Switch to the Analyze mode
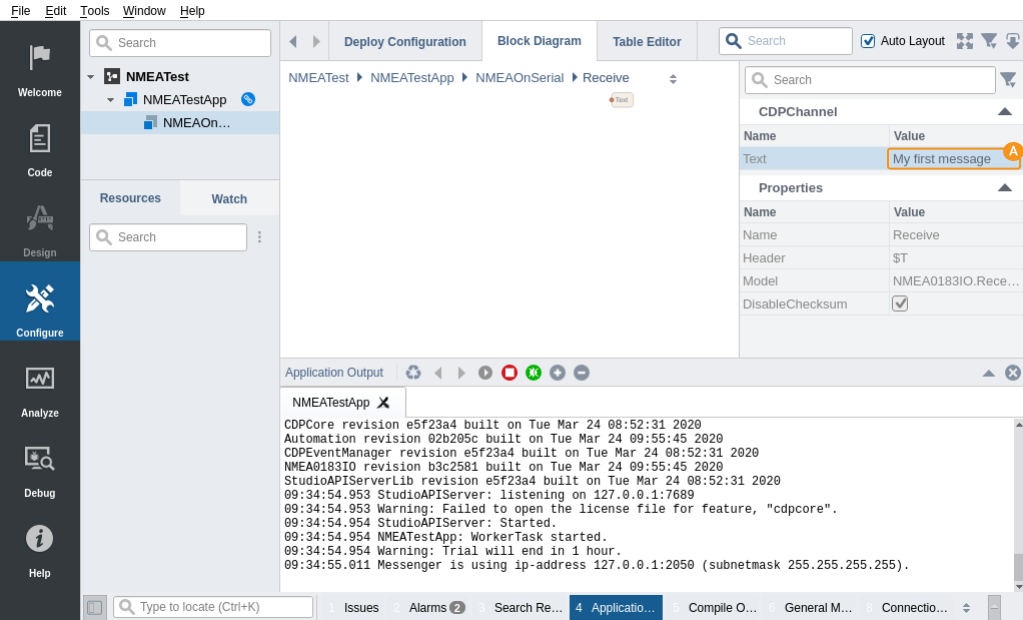 40,390
